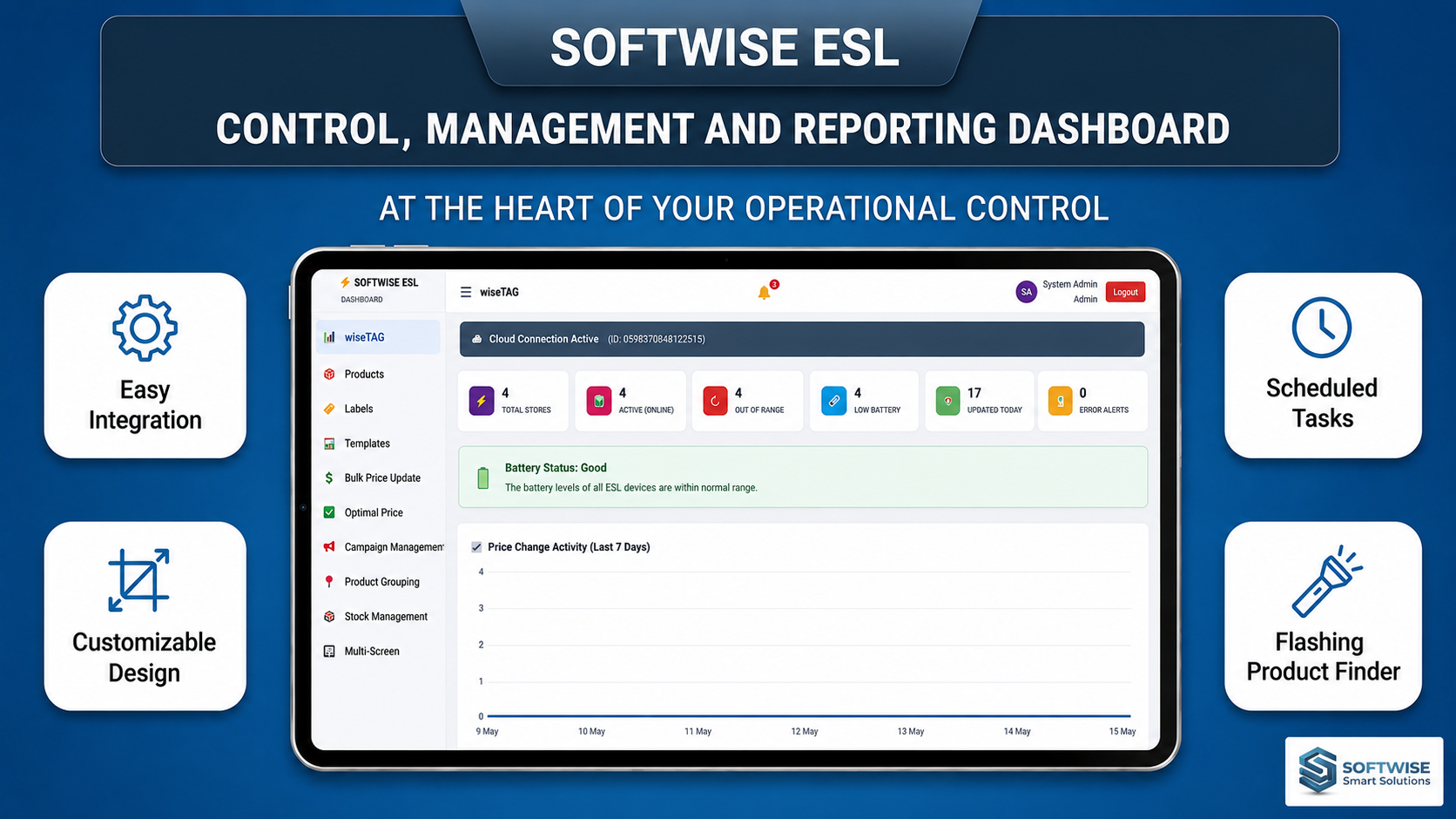Click the purple Total Stores lightning icon
The height and width of the screenshot is (819, 1456).
coord(482,401)
